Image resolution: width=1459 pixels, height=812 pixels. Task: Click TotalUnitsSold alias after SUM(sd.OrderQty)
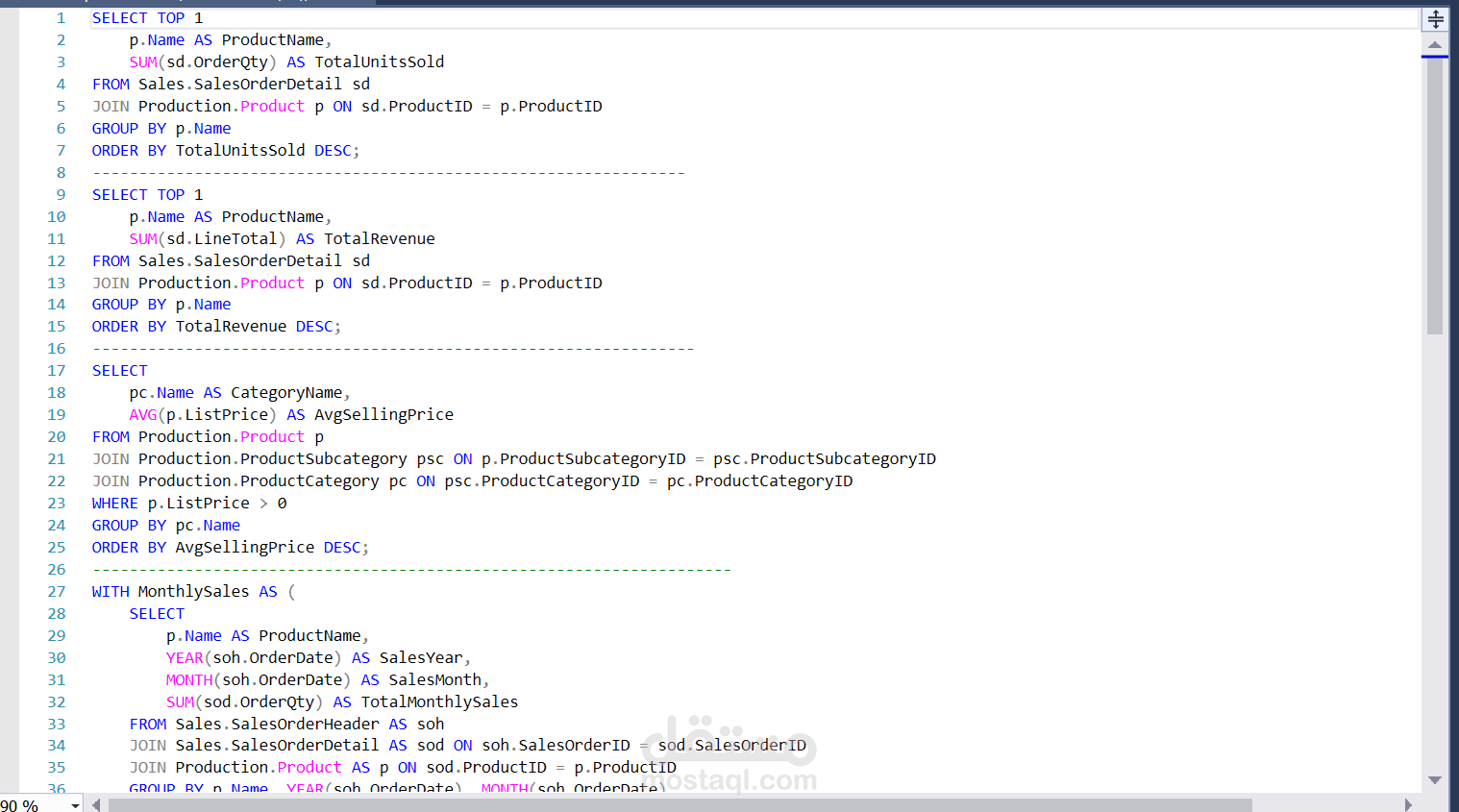(x=380, y=62)
